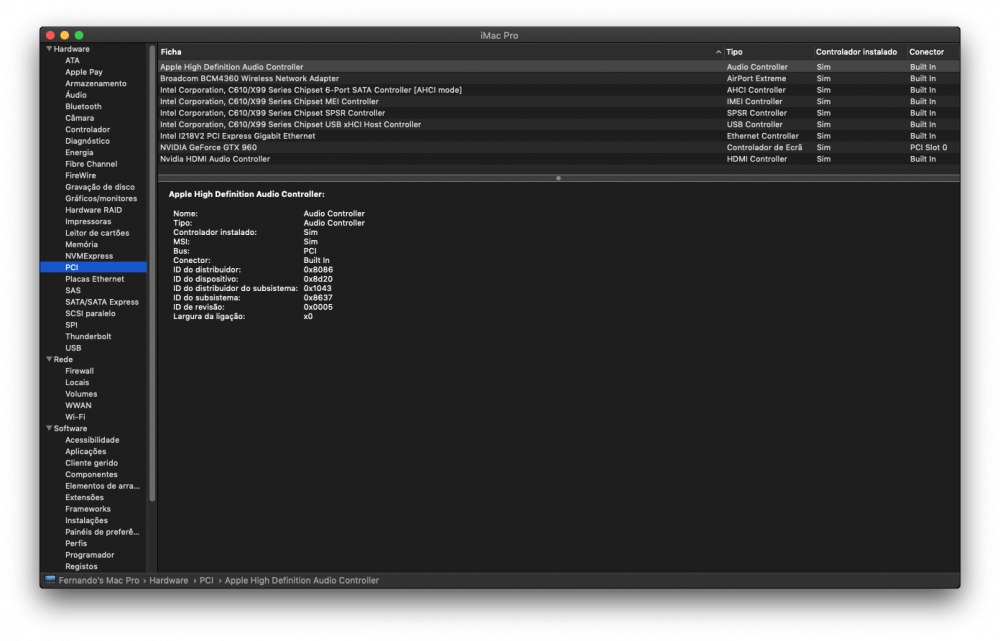Click Fernando's Mac Pro in path bar

pyautogui.click(x=99, y=580)
